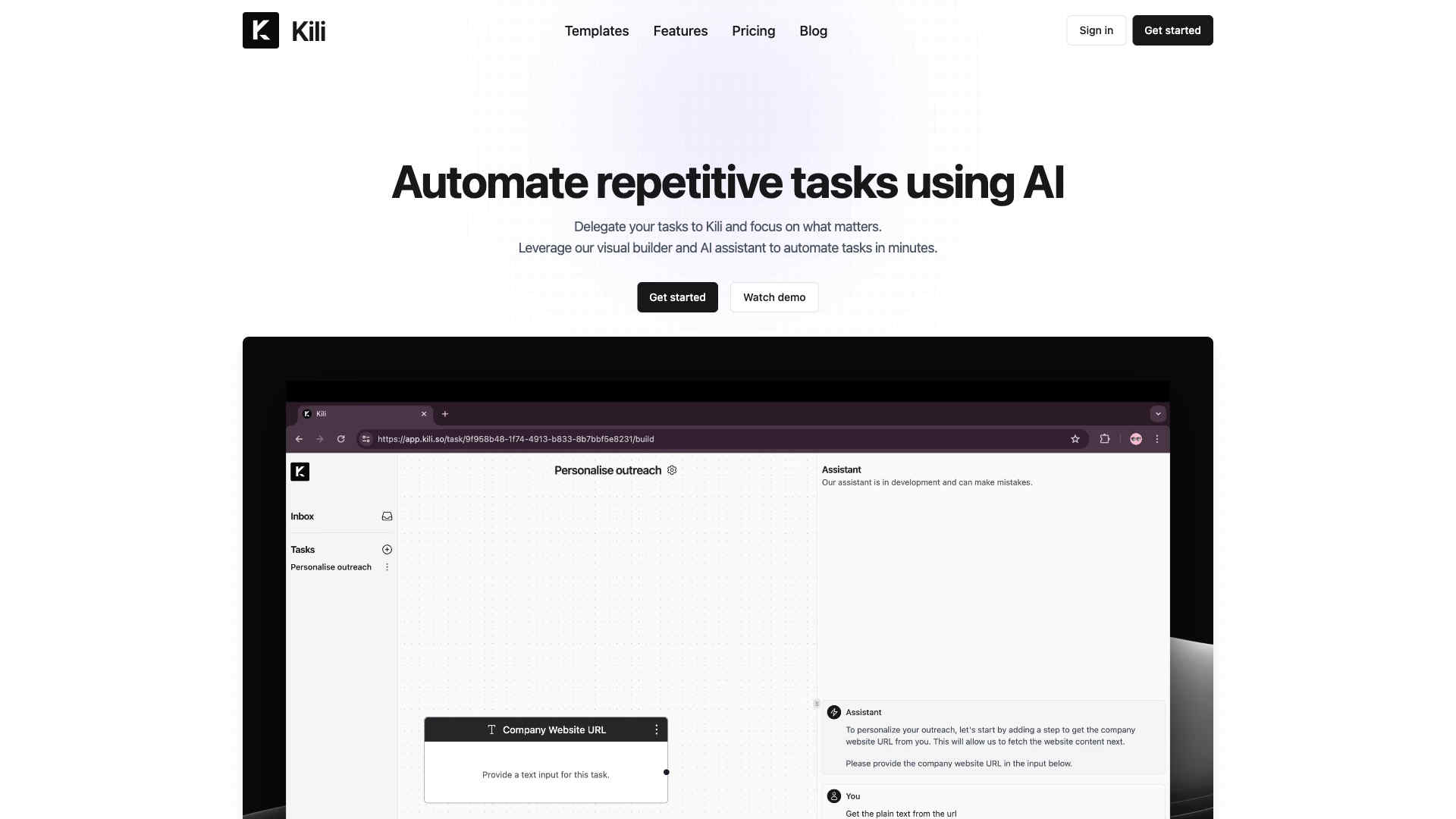1456x819 pixels.
Task: Toggle the browser extensions icon
Action: [1105, 438]
